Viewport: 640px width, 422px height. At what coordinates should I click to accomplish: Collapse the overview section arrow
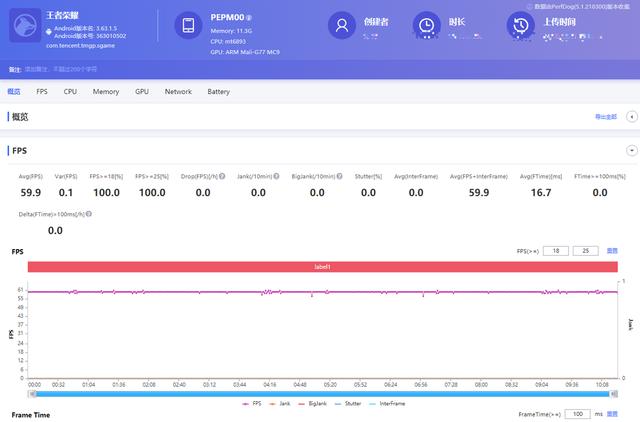[631, 117]
